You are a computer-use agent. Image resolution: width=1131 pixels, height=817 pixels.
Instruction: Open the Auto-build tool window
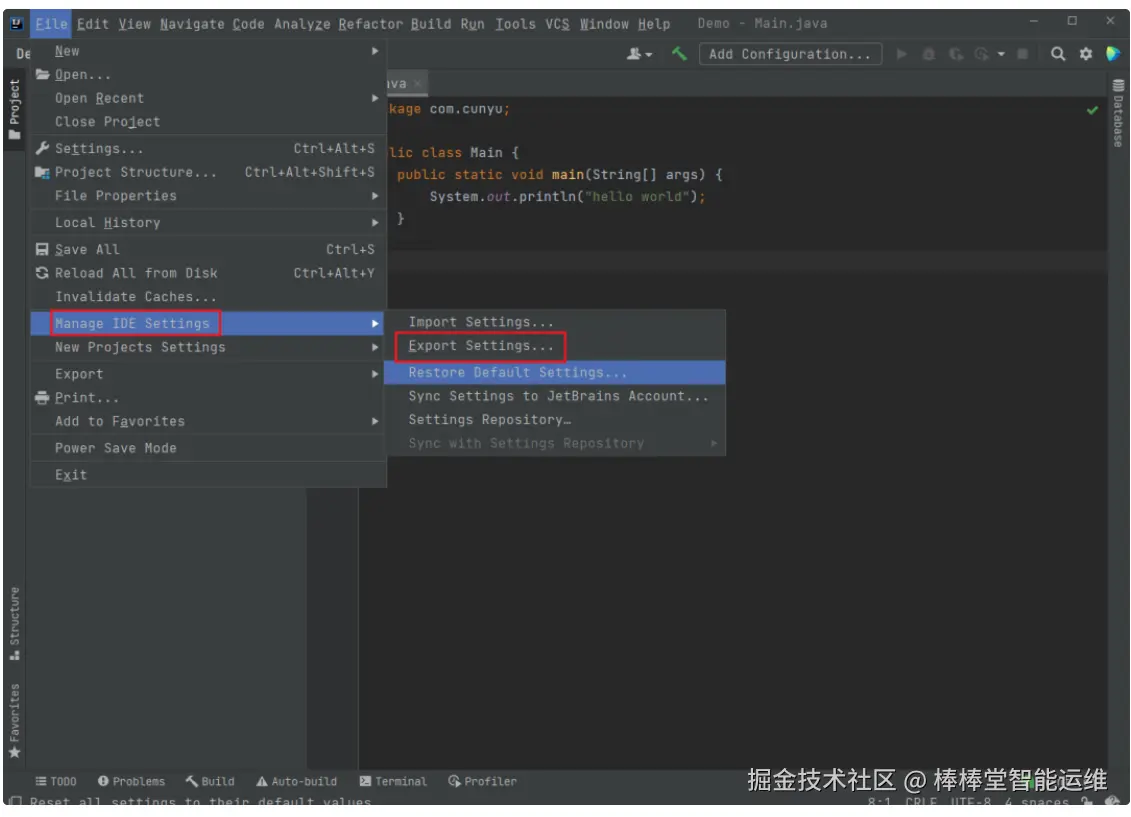[296, 781]
